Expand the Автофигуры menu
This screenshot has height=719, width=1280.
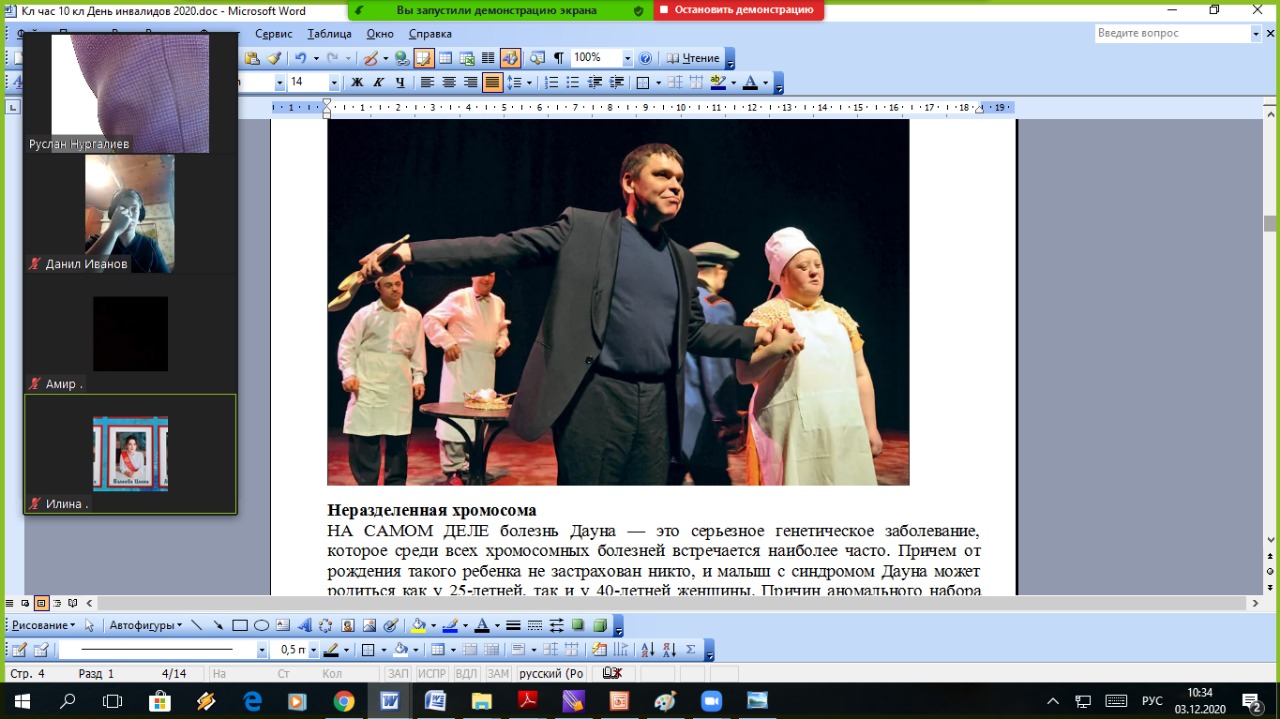[145, 626]
